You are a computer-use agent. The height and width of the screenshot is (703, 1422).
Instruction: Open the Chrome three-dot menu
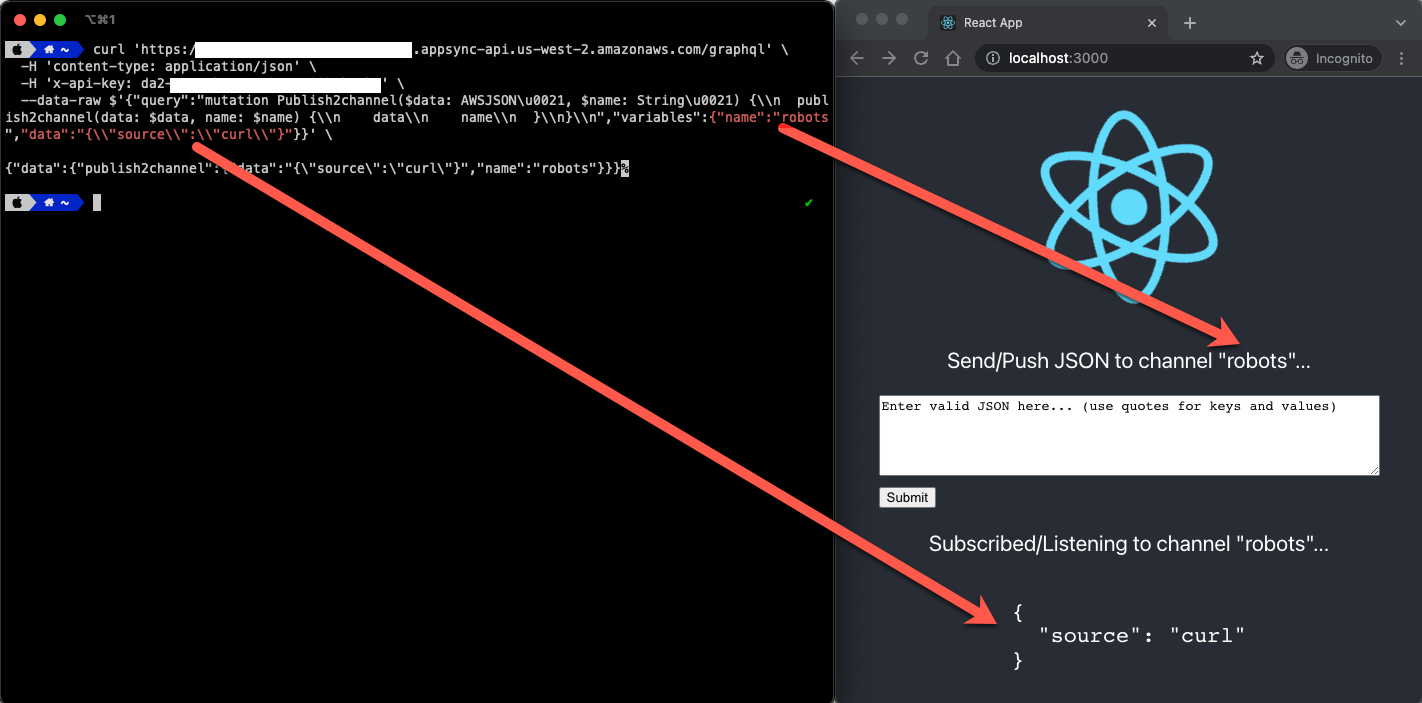(1402, 58)
